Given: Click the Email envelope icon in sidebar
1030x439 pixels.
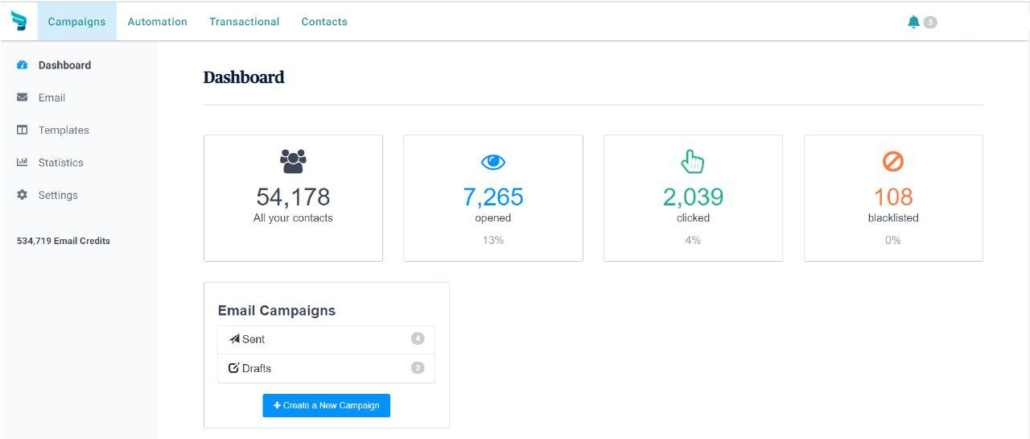Looking at the screenshot, I should (22, 97).
